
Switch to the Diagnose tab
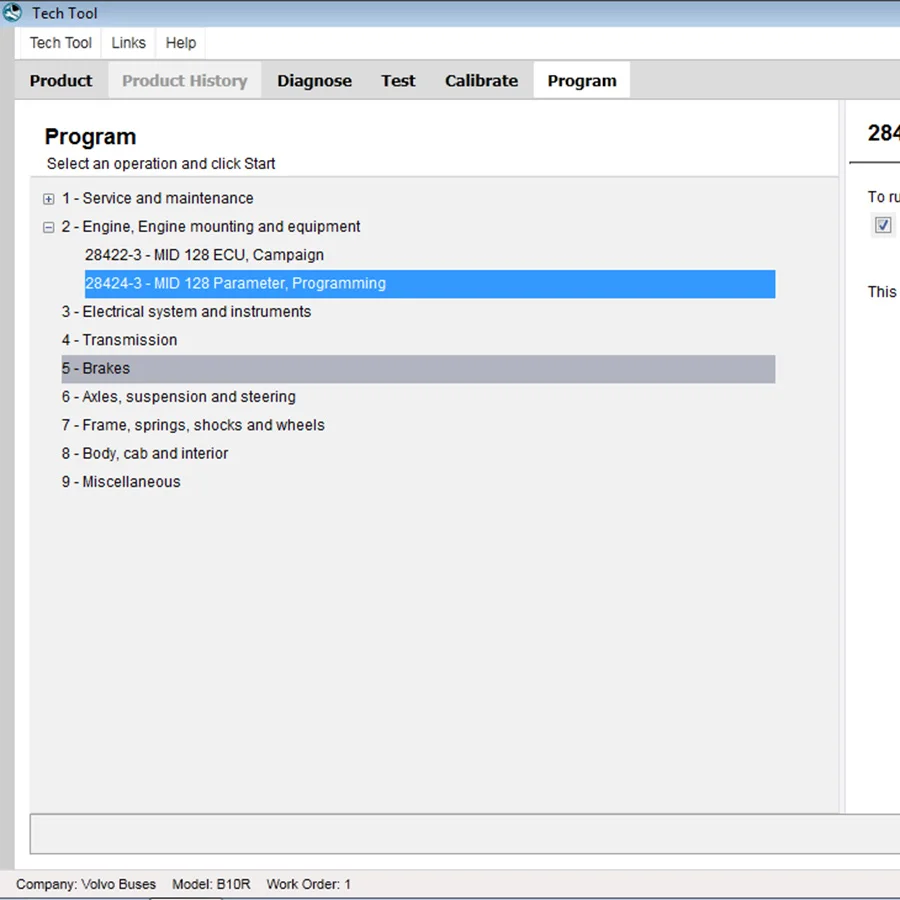315,80
